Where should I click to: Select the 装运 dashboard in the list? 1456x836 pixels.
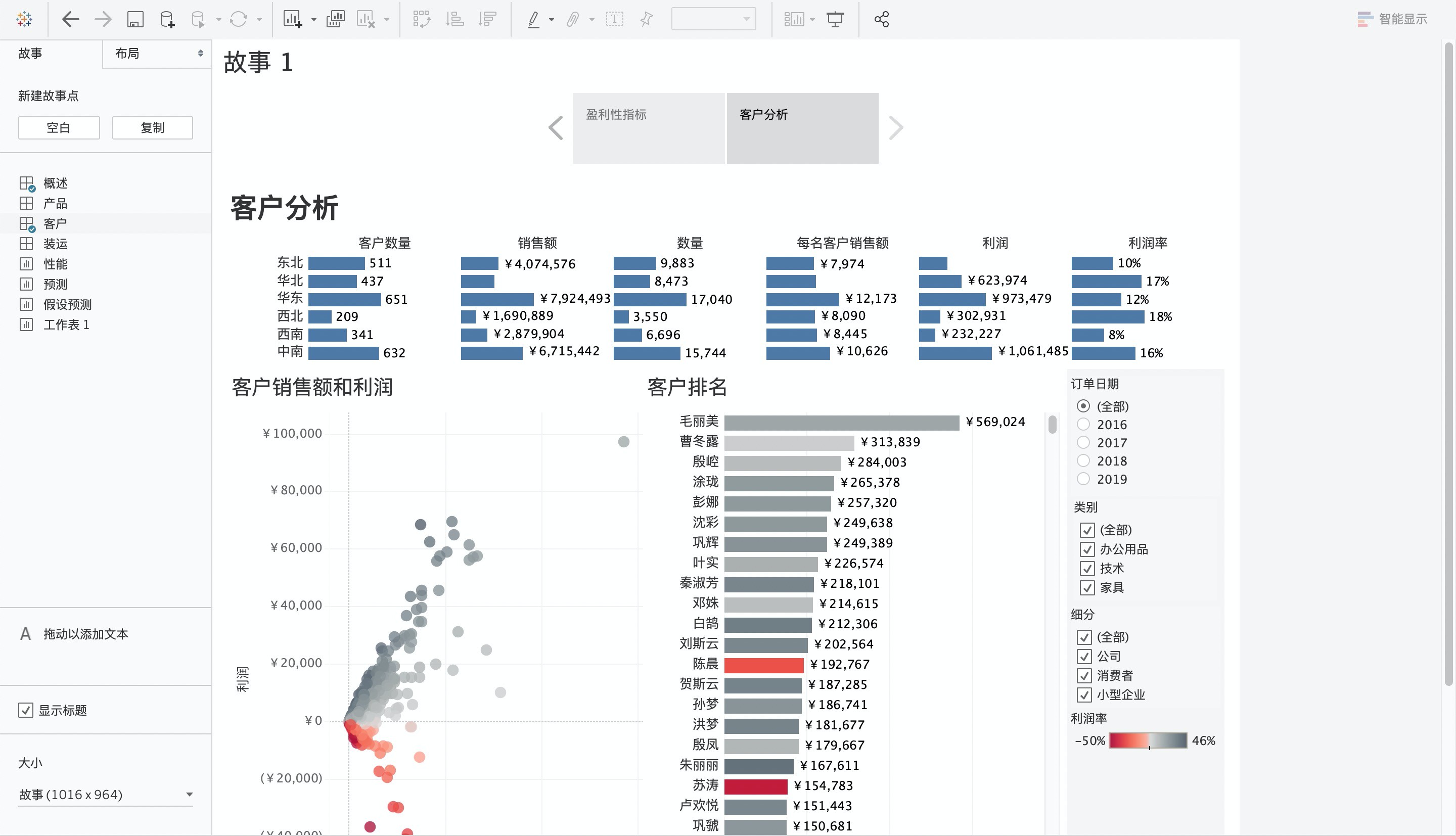[x=55, y=244]
